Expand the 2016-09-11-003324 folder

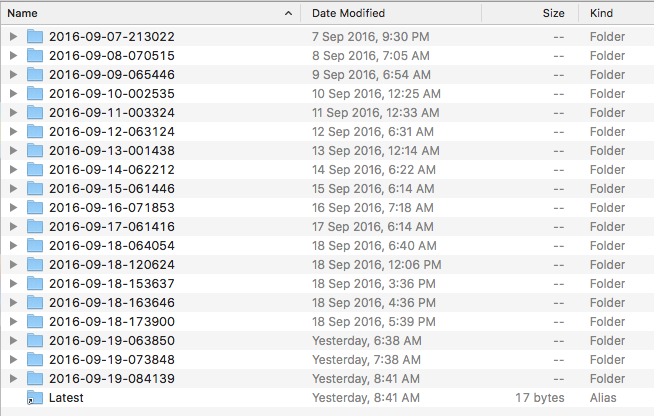coord(13,113)
